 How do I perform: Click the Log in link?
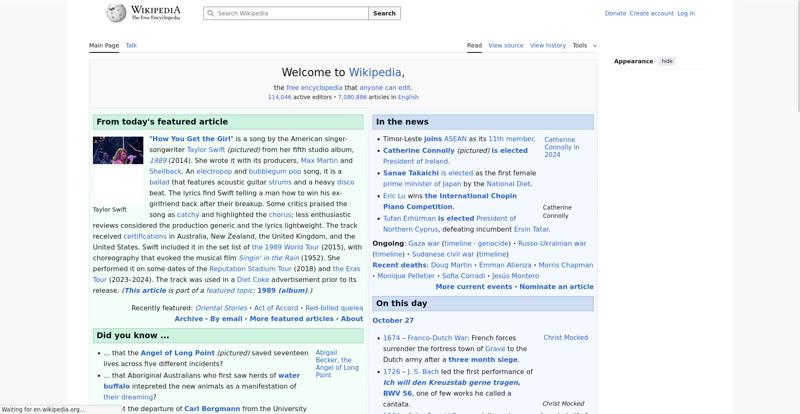coord(686,13)
